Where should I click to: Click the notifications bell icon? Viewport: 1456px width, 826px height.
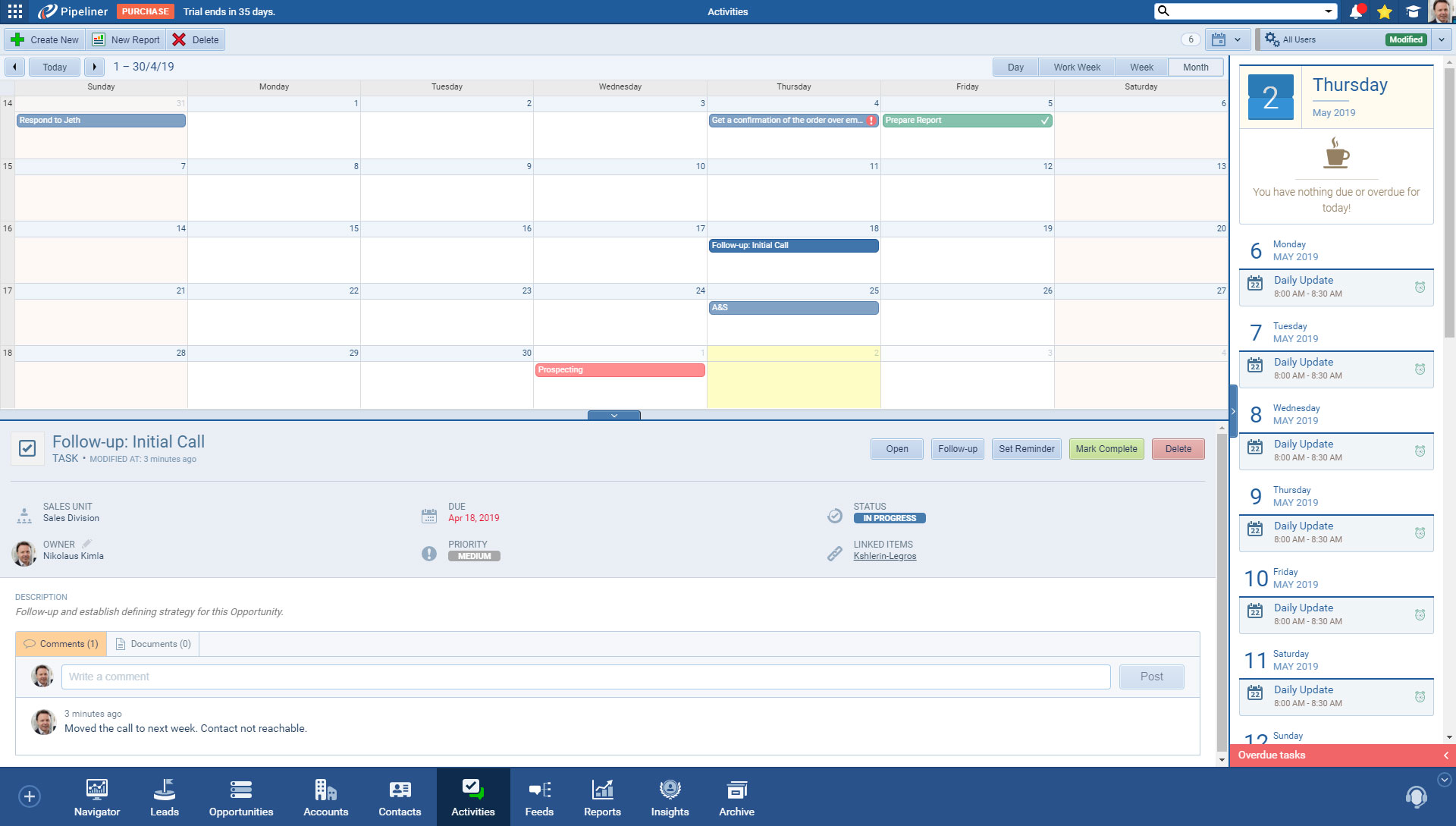coord(1357,11)
